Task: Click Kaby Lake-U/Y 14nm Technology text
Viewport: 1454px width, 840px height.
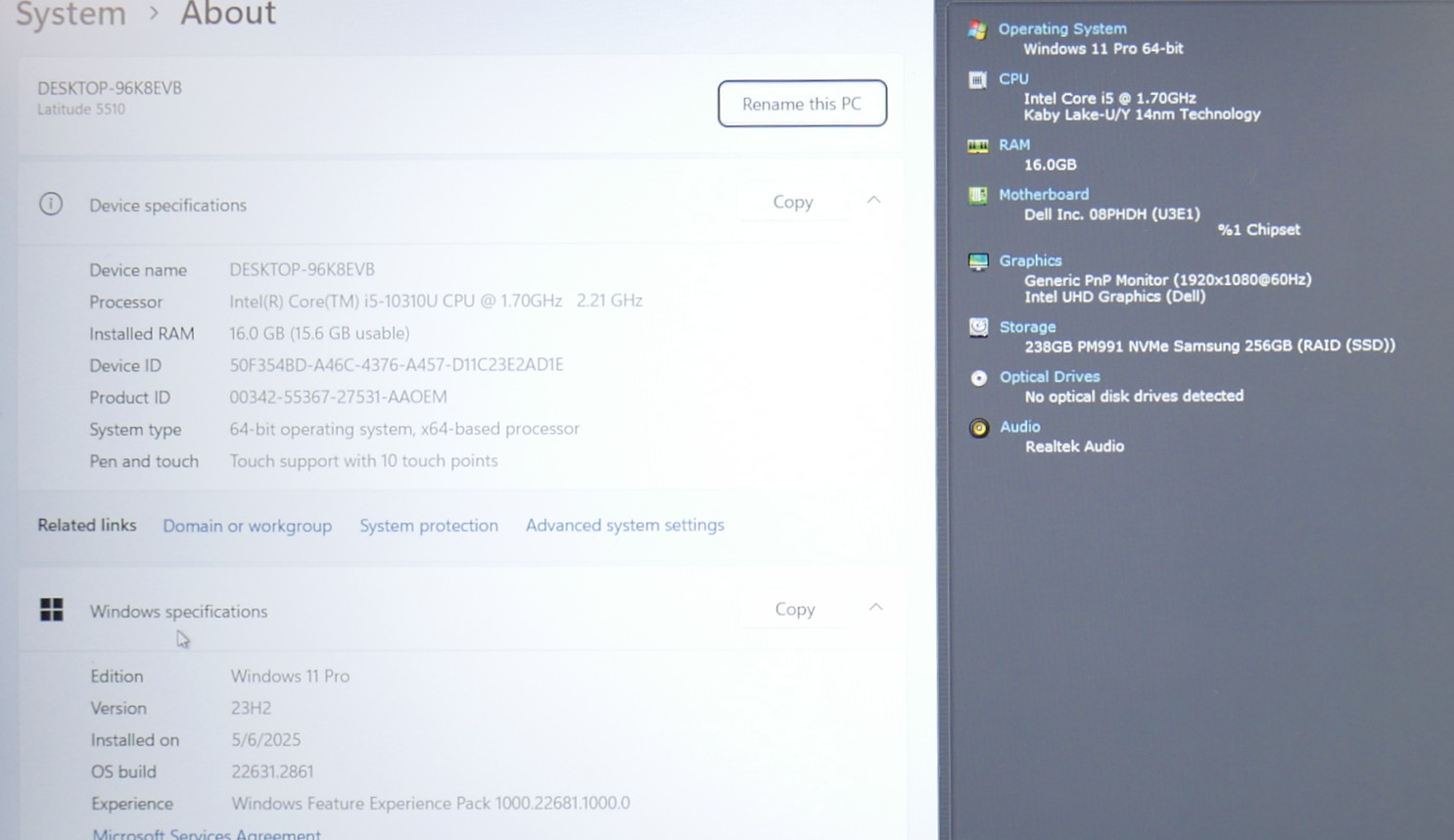Action: click(1142, 115)
